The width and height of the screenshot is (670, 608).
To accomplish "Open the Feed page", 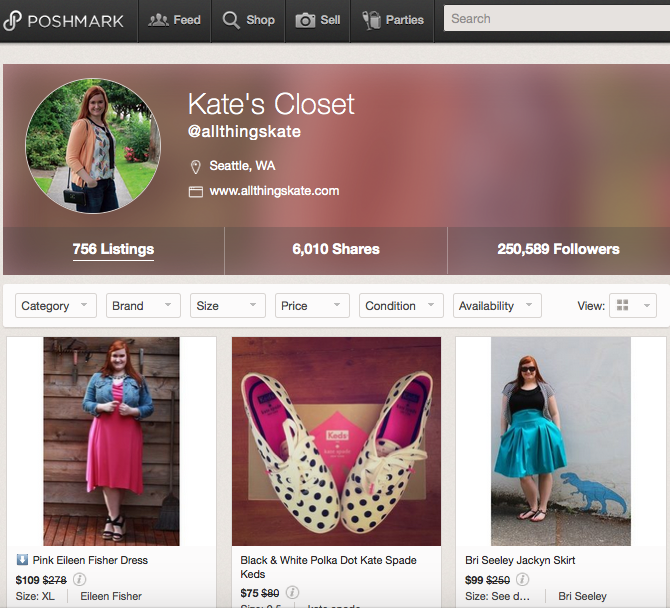I will point(174,20).
